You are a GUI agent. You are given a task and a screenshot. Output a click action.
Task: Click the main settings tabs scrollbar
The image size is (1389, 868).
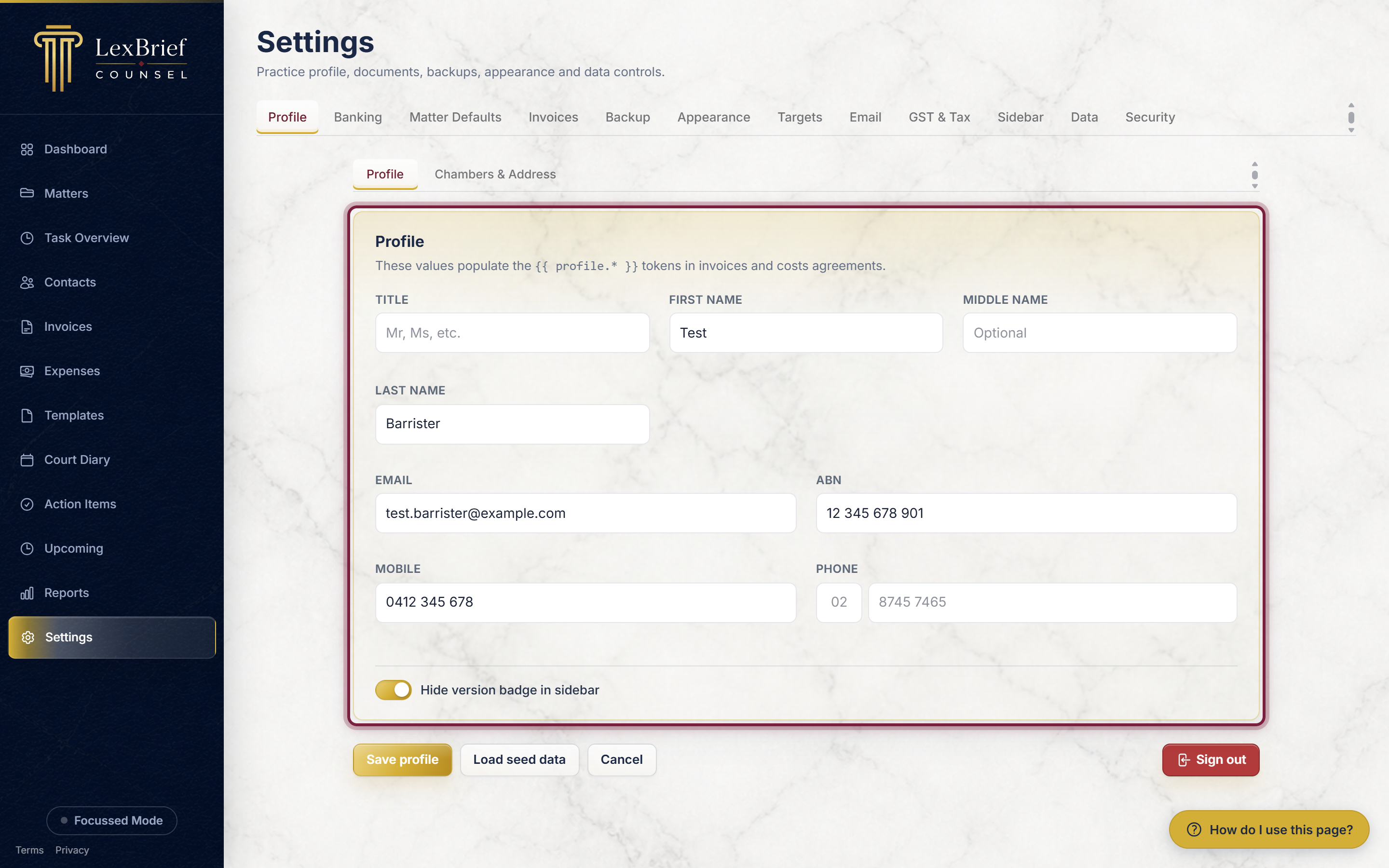pos(1351,117)
